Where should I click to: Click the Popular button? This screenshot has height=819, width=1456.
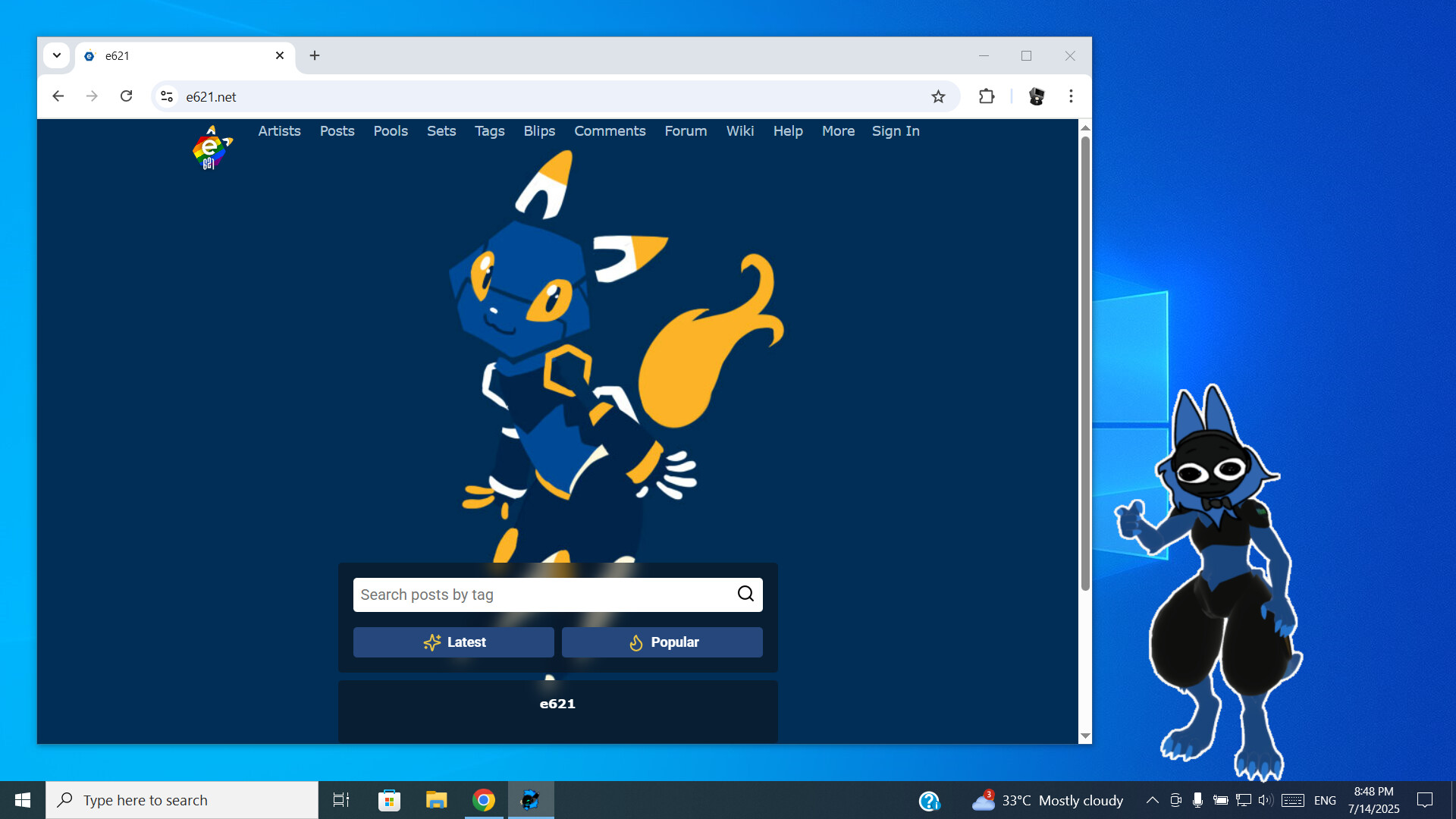662,642
